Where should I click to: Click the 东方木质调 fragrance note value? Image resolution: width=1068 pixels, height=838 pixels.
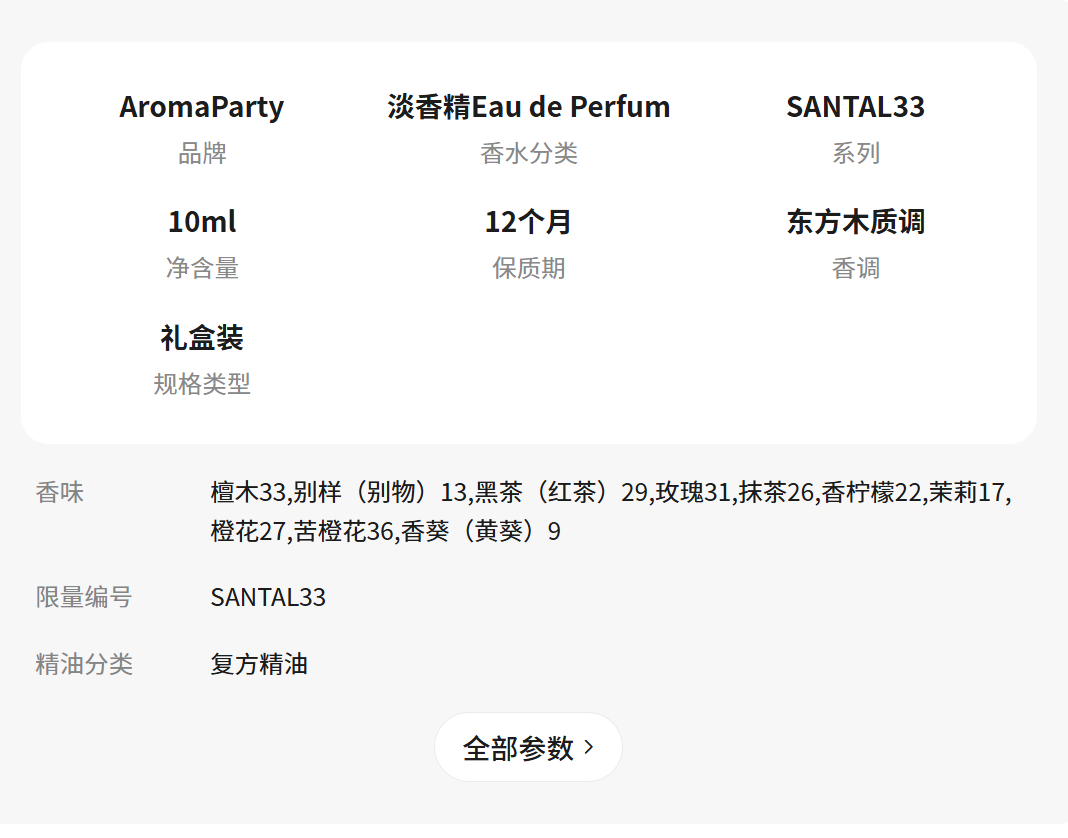point(855,222)
